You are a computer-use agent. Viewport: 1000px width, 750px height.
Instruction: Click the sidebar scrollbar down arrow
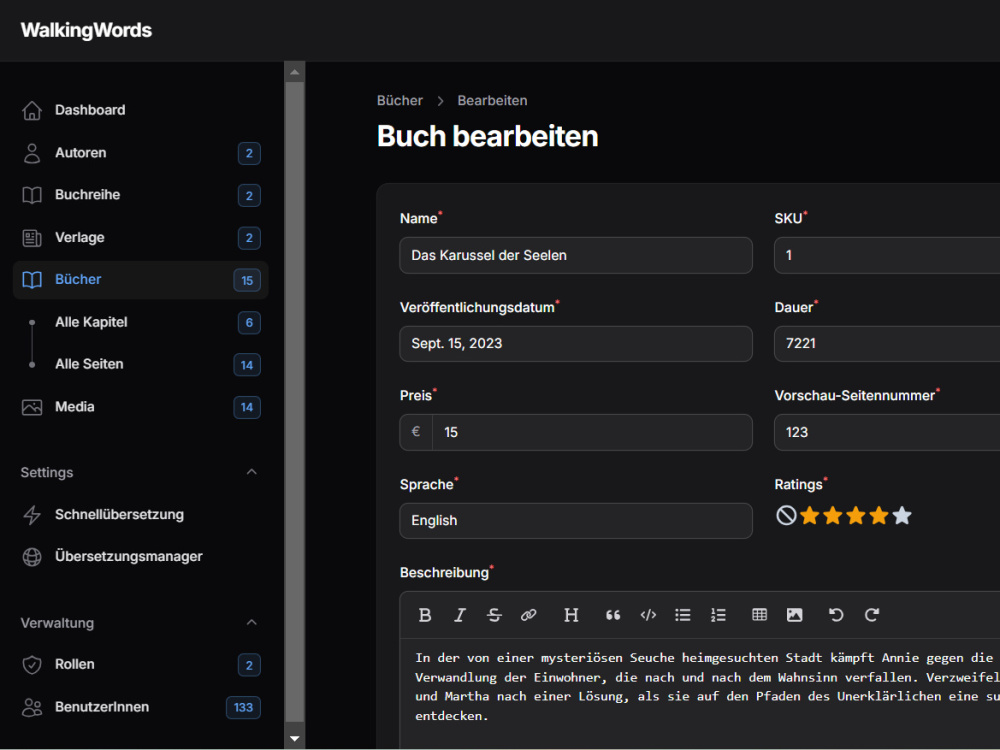[295, 739]
